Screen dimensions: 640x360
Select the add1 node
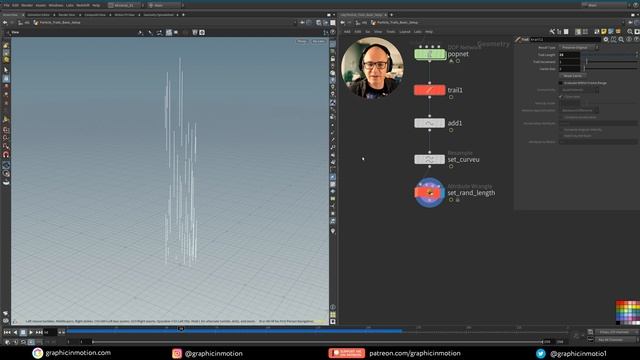429,123
